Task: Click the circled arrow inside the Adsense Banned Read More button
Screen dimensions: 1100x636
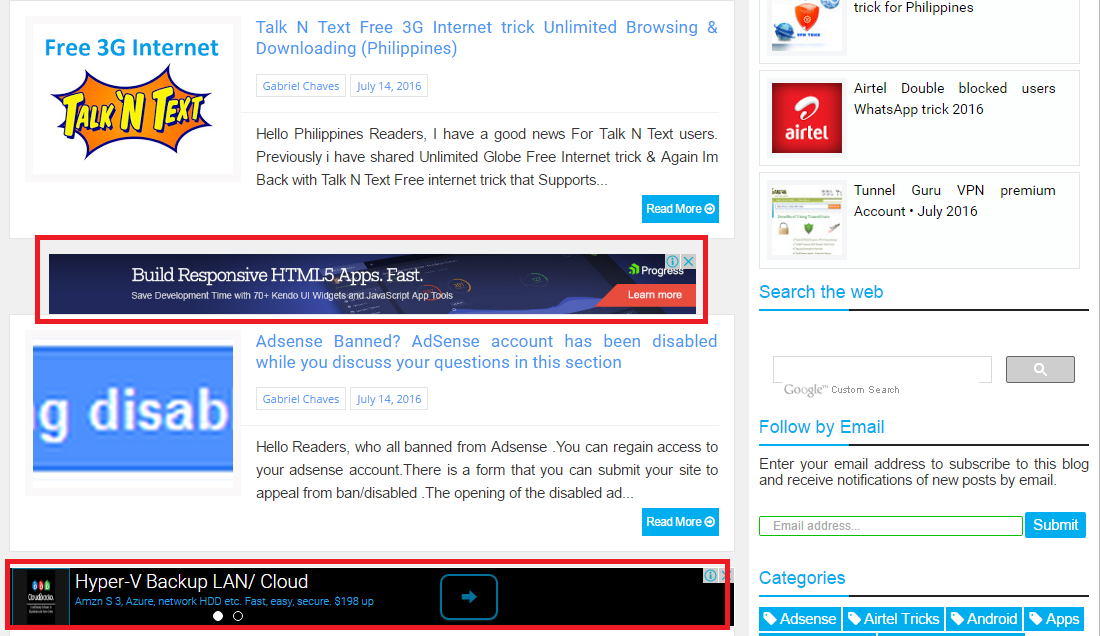Action: click(x=710, y=522)
